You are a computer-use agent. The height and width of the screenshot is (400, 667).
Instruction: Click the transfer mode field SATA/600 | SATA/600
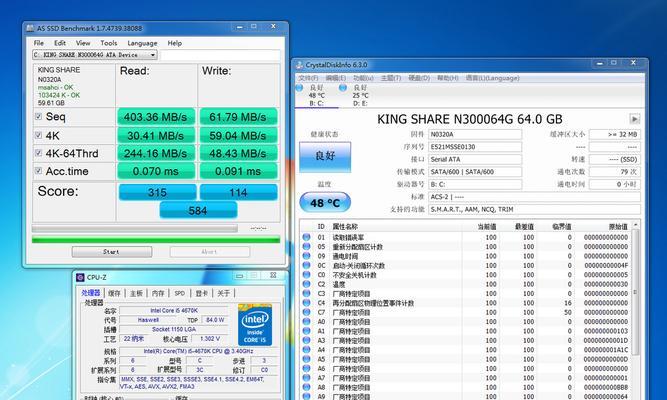coord(475,172)
